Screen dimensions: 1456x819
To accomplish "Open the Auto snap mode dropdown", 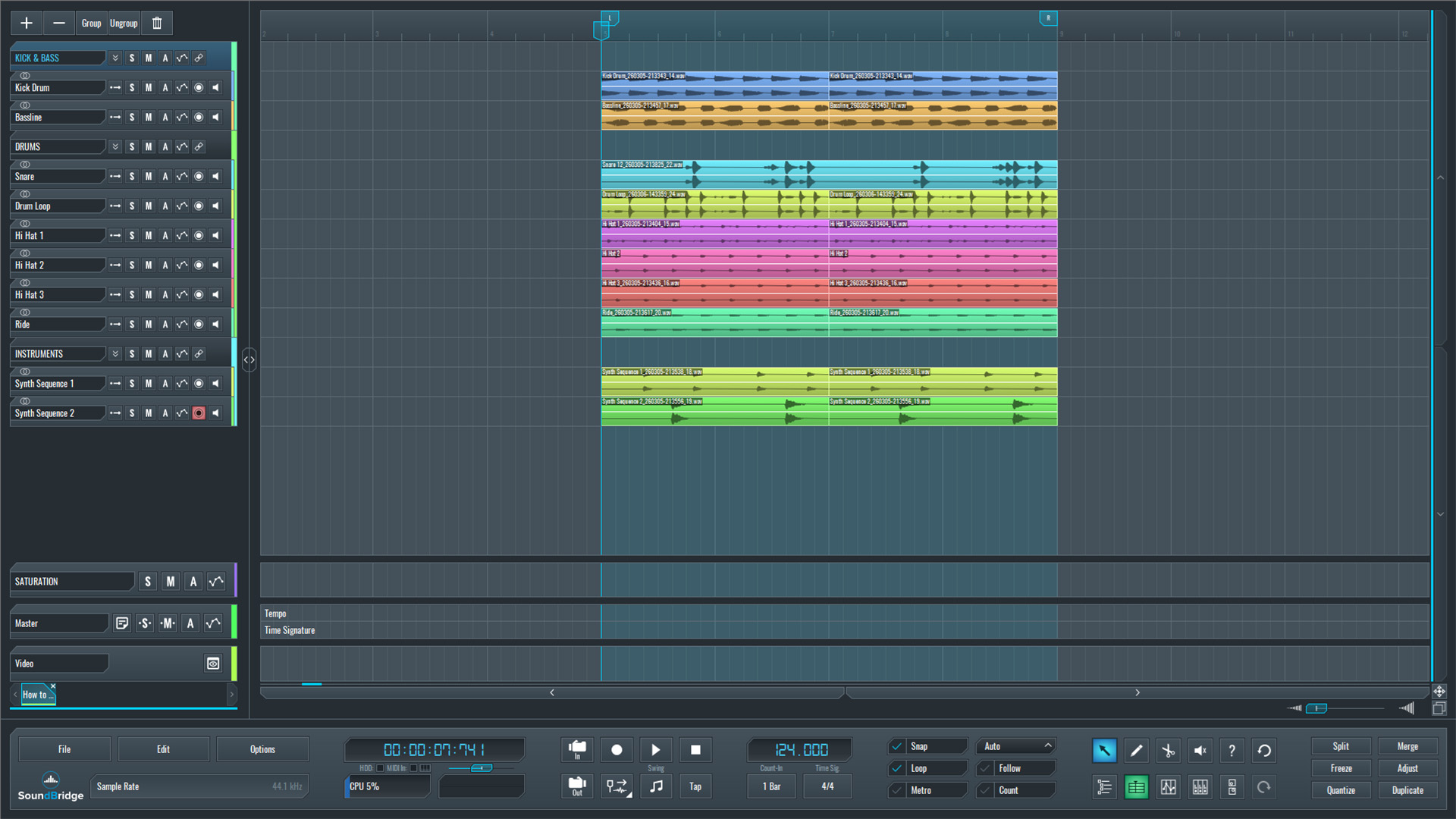I will click(x=1015, y=746).
